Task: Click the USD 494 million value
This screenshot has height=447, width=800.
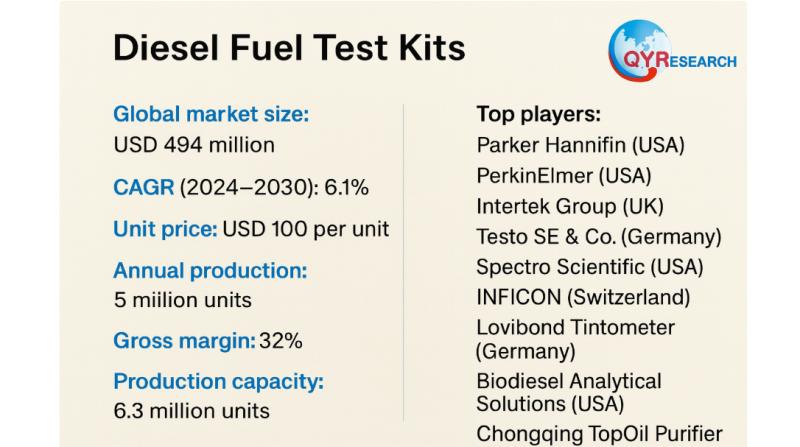Action: [194, 145]
